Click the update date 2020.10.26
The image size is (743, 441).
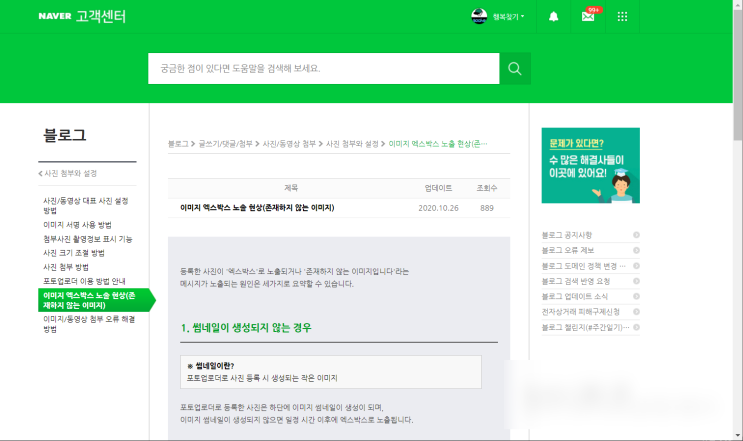438,208
